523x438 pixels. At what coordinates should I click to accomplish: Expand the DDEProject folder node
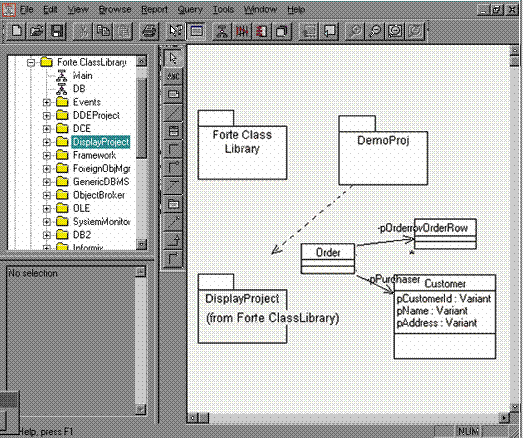(x=47, y=115)
